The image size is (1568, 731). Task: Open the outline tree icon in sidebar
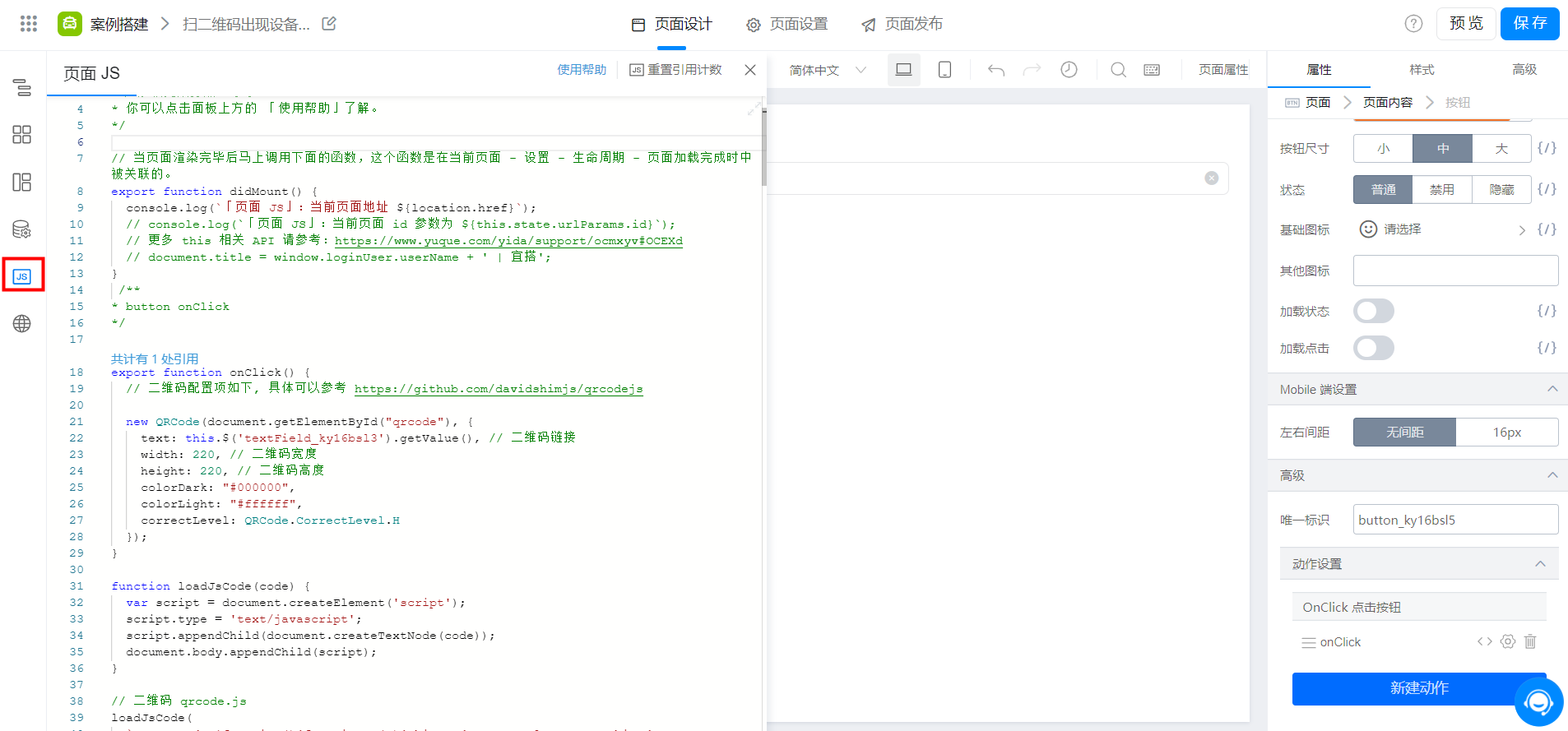coord(22,87)
